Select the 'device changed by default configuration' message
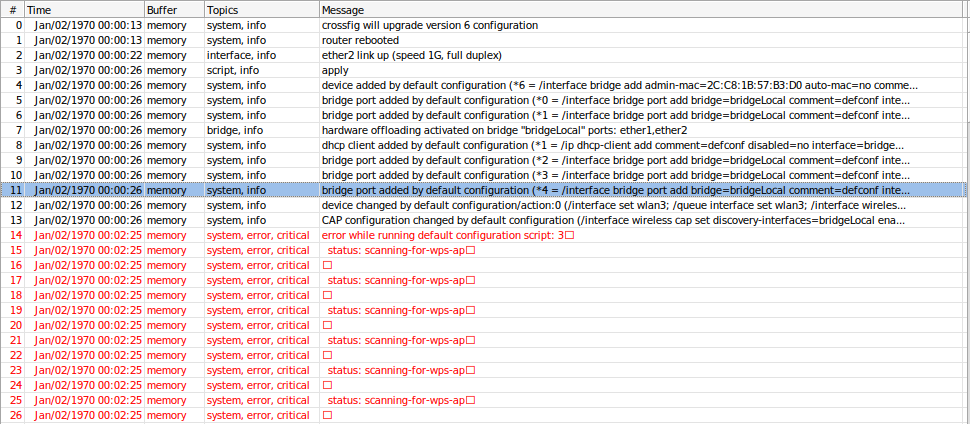This screenshot has width=970, height=424. click(615, 205)
